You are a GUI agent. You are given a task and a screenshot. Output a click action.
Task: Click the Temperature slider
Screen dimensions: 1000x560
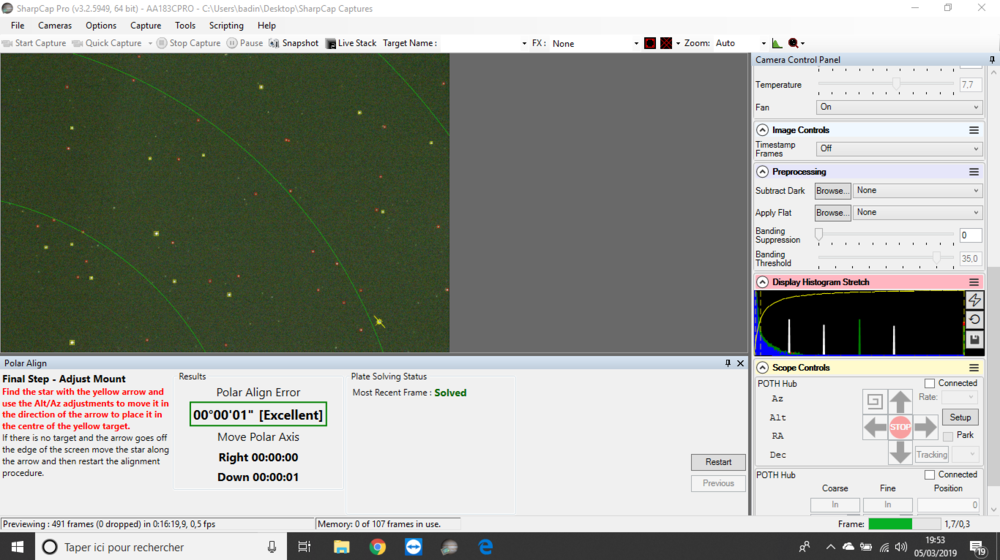pyautogui.click(x=885, y=84)
